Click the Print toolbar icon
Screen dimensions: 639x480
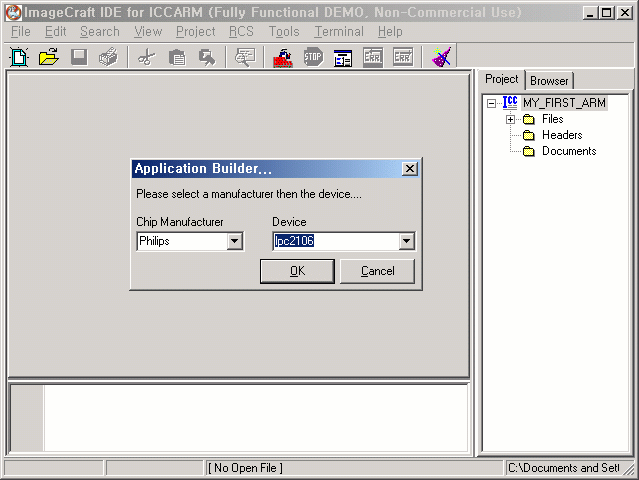click(x=108, y=57)
